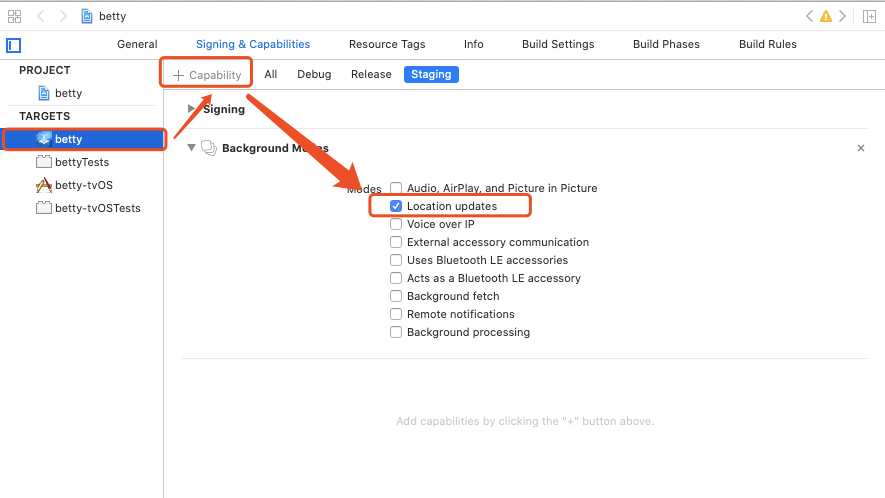Click the yellow warning issue icon

(x=826, y=16)
